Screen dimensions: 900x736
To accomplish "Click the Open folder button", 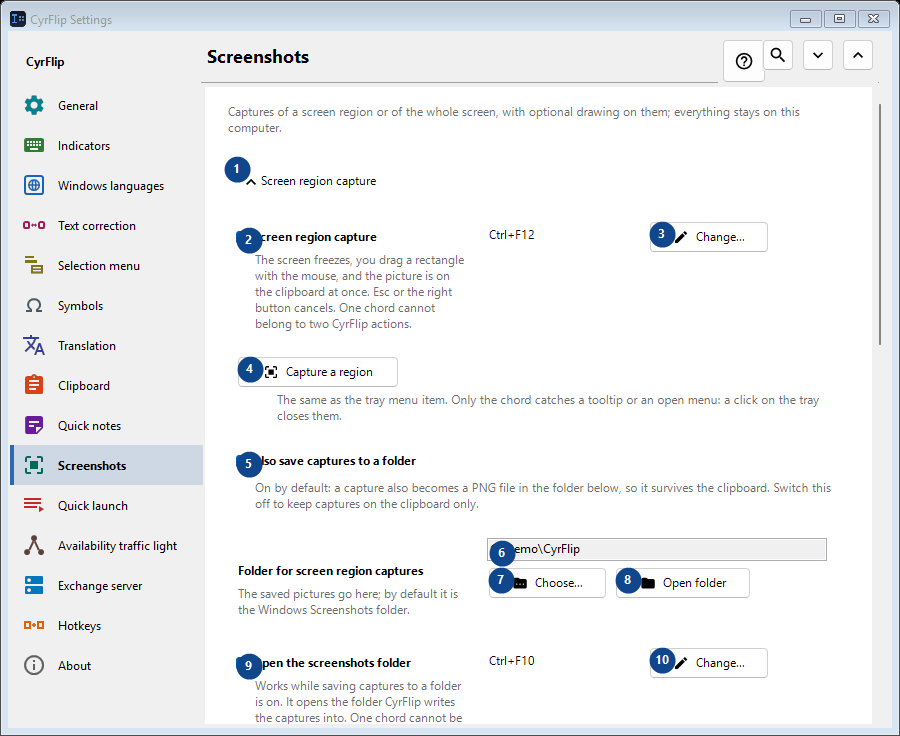I will pos(682,583).
